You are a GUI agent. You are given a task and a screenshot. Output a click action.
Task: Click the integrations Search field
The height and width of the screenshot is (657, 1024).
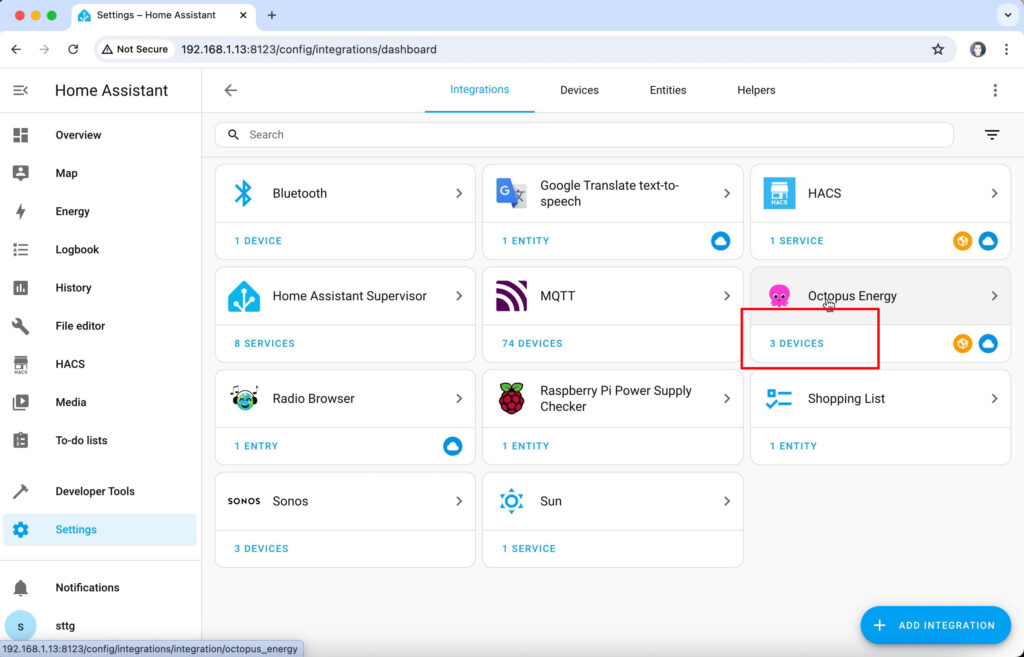point(584,135)
